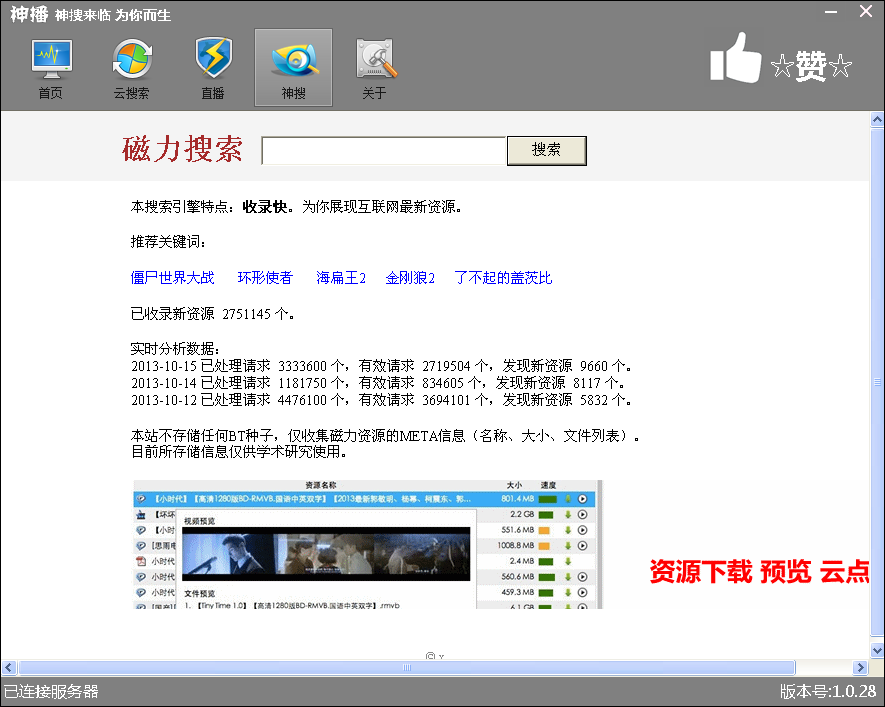Open the 金刚狼2 keyword link
The image size is (885, 707).
click(410, 278)
